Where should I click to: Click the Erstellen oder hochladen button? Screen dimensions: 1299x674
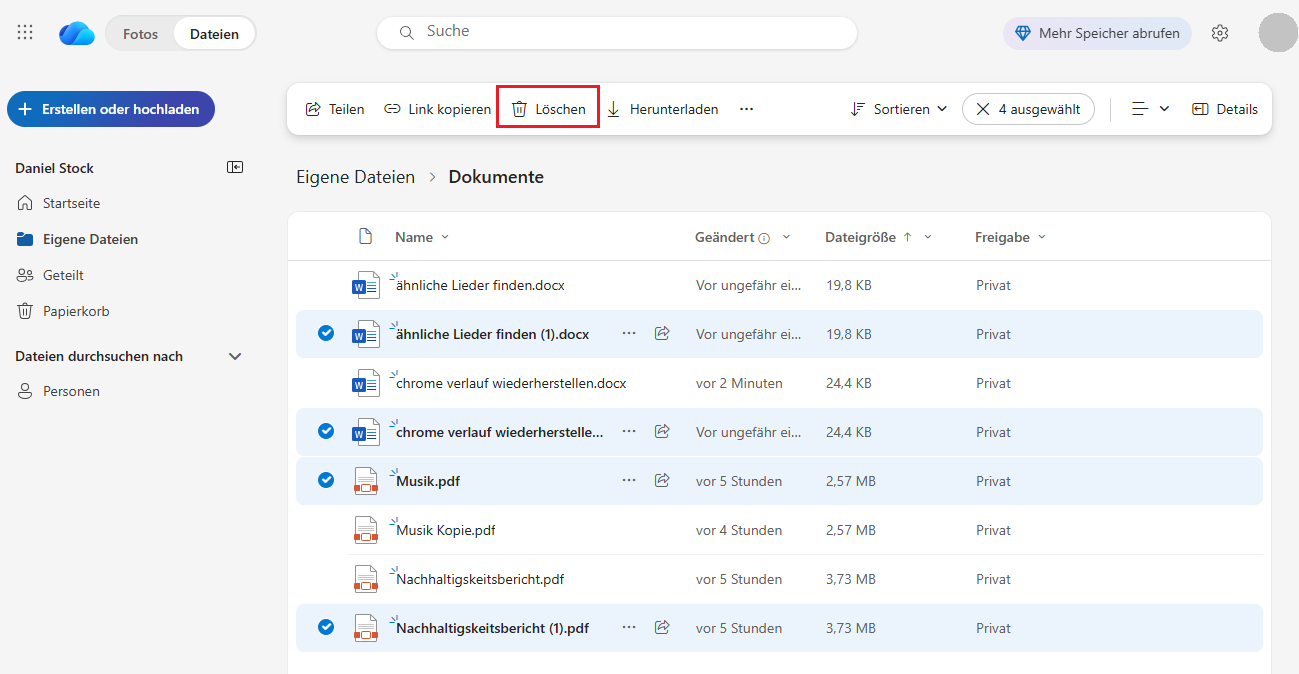coord(110,108)
